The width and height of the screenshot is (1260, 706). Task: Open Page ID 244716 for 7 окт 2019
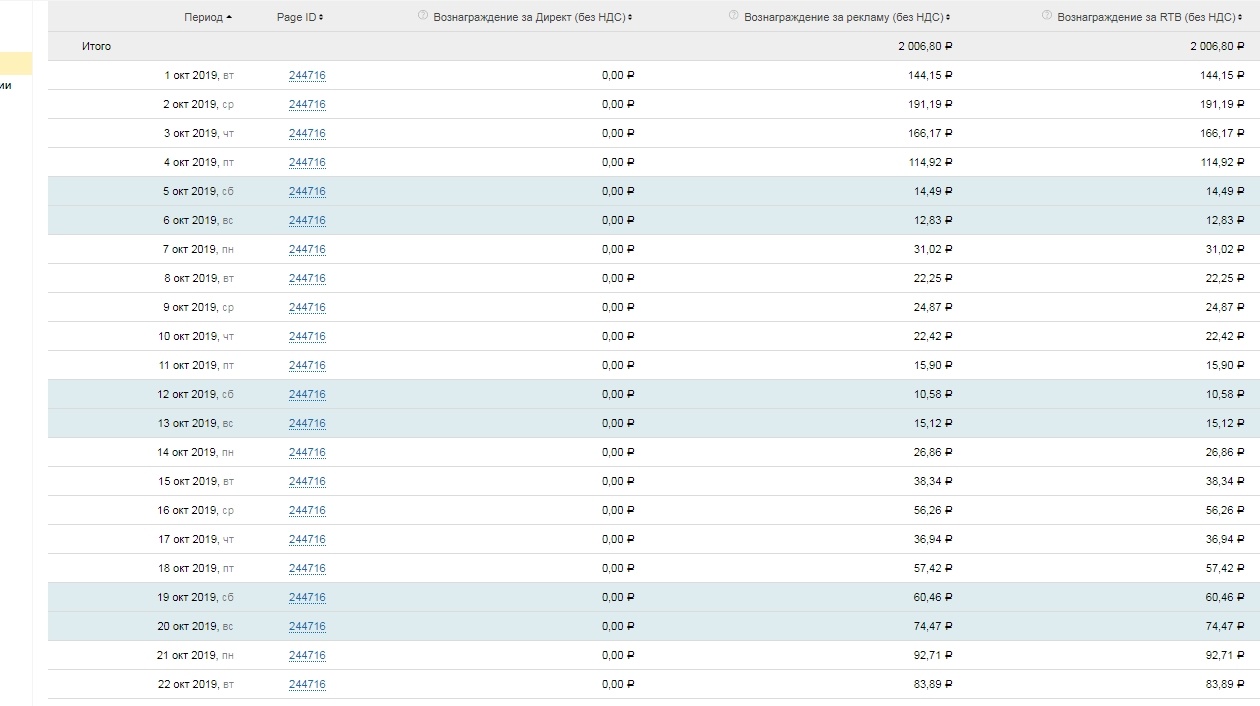(x=307, y=249)
